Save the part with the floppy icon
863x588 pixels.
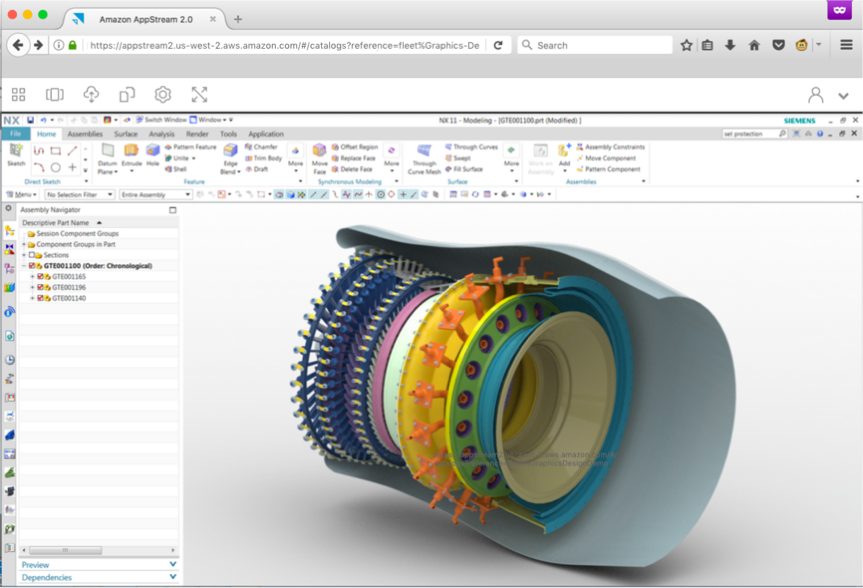(30, 119)
